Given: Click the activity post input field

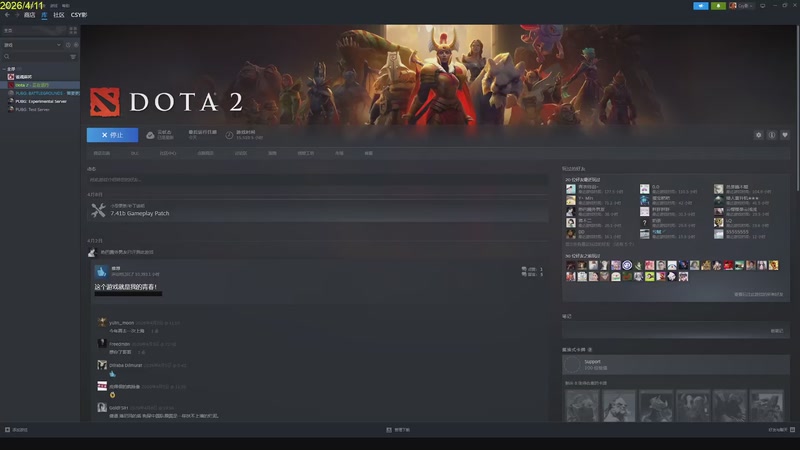Looking at the screenshot, I should [x=317, y=180].
